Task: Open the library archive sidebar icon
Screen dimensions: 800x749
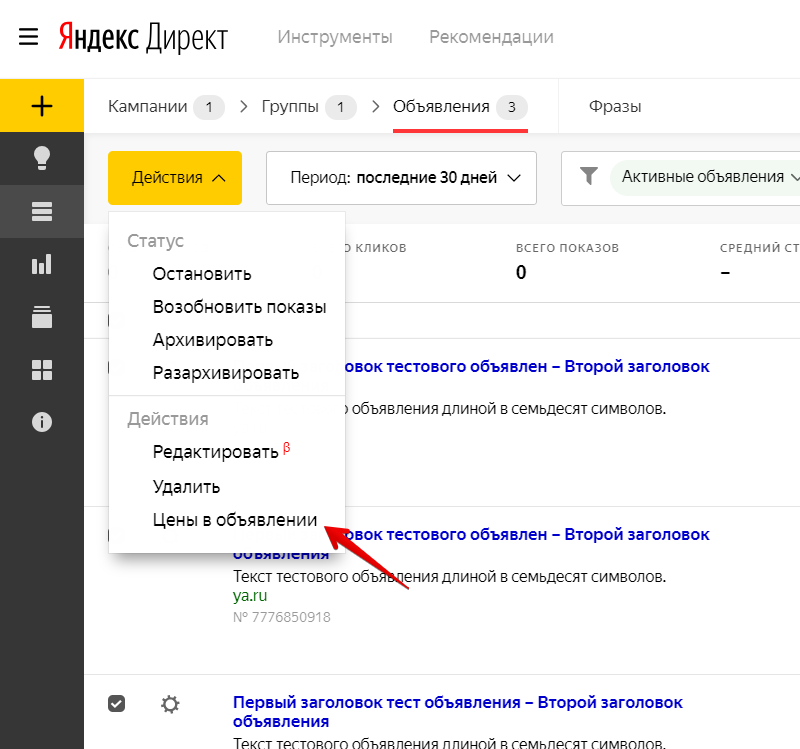Action: (x=41, y=317)
